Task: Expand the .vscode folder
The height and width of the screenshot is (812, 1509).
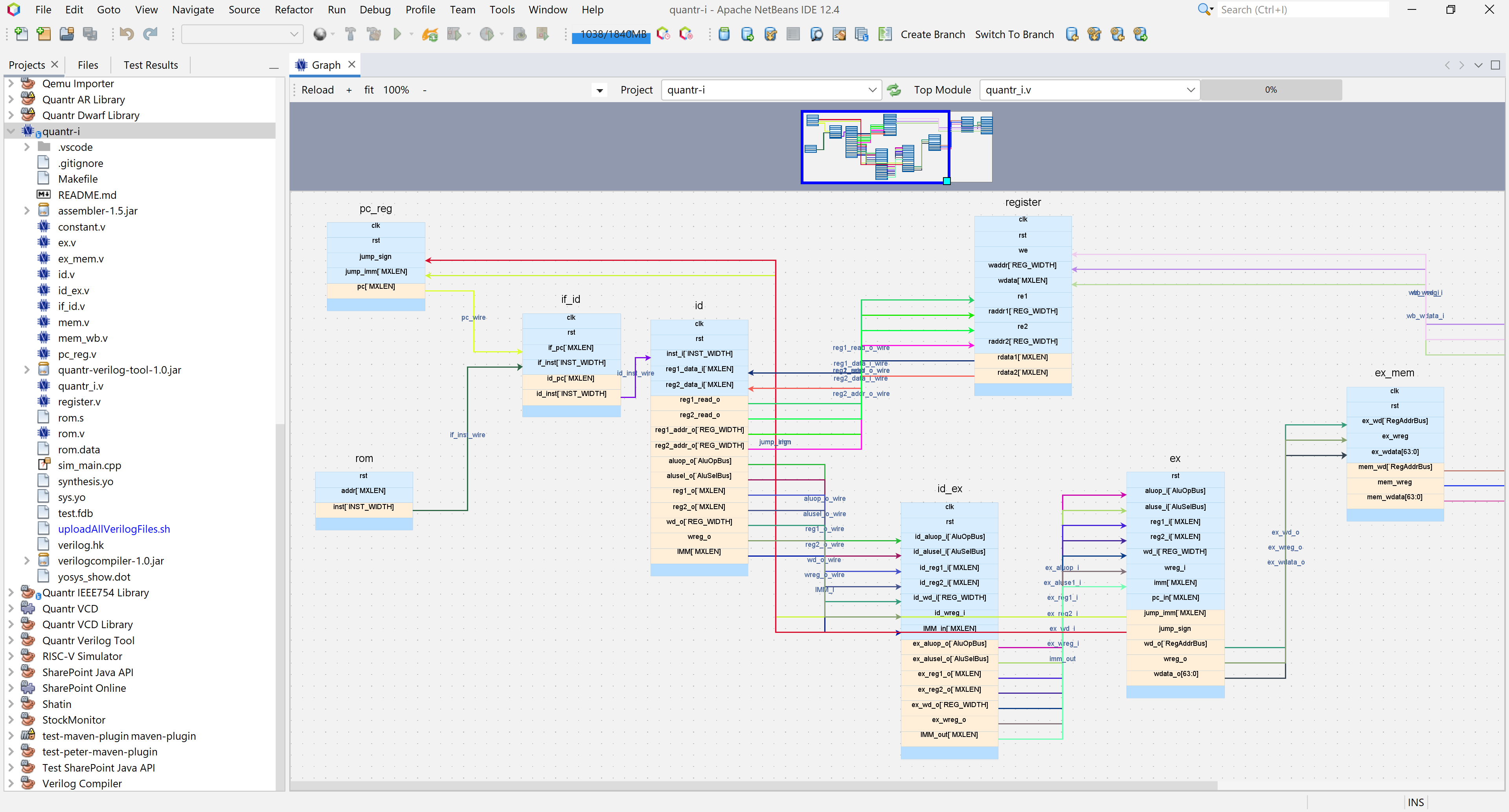Action: pos(26,147)
